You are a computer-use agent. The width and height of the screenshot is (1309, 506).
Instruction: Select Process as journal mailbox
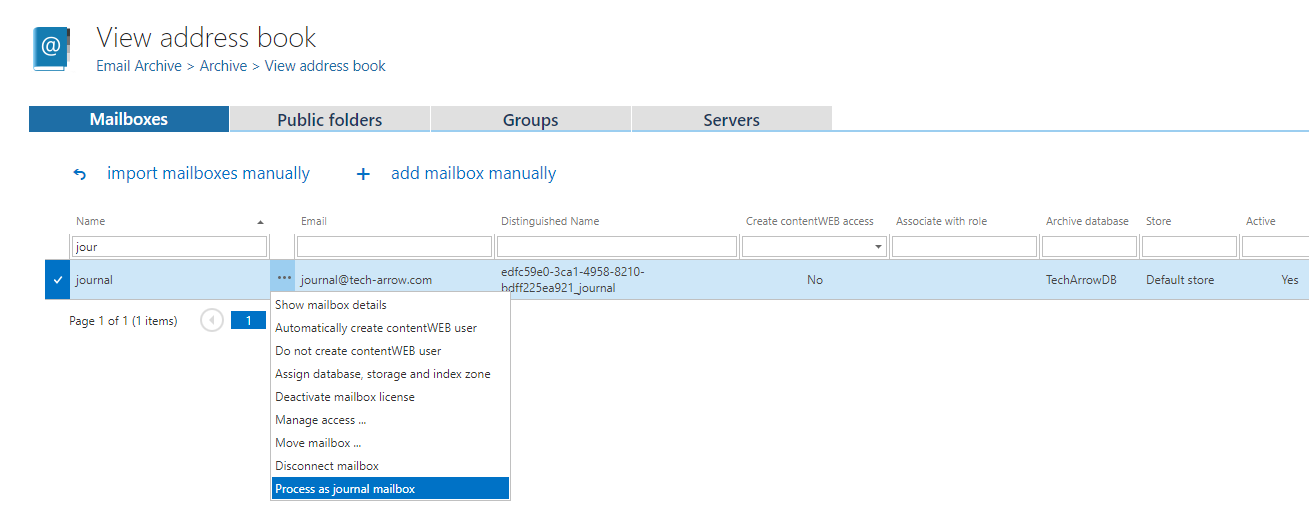coord(345,489)
